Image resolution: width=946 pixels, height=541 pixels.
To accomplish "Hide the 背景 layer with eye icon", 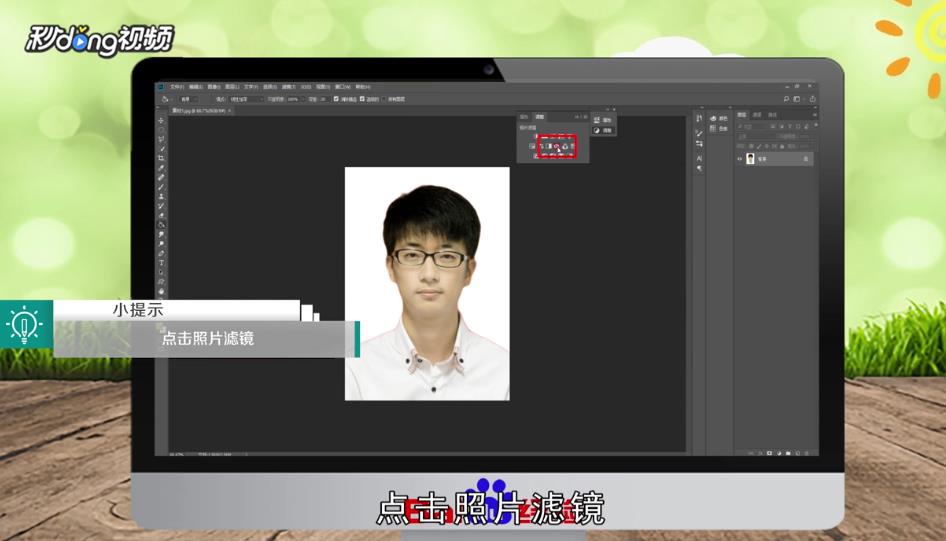I will click(740, 159).
